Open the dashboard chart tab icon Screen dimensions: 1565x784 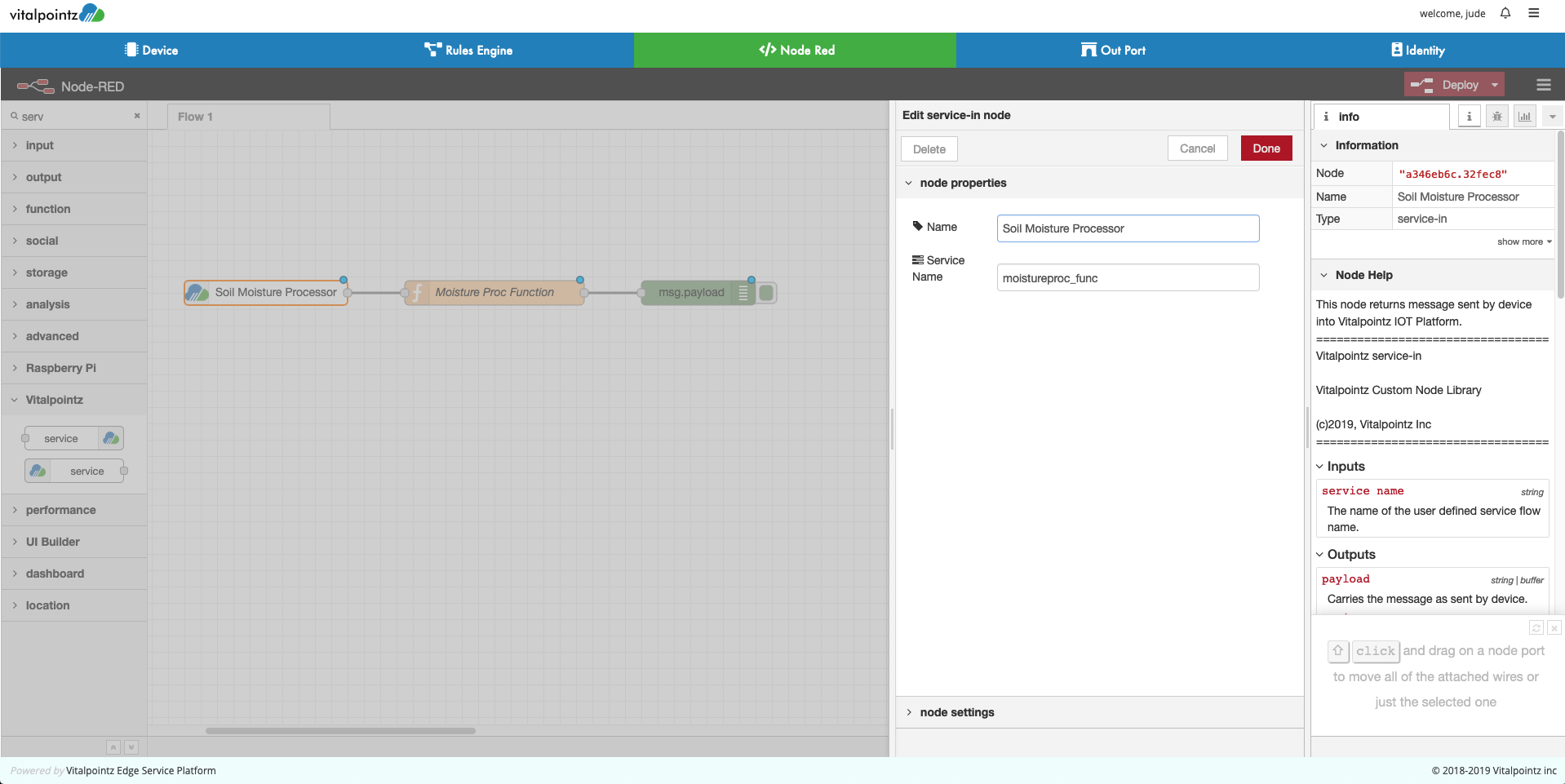(x=1524, y=117)
